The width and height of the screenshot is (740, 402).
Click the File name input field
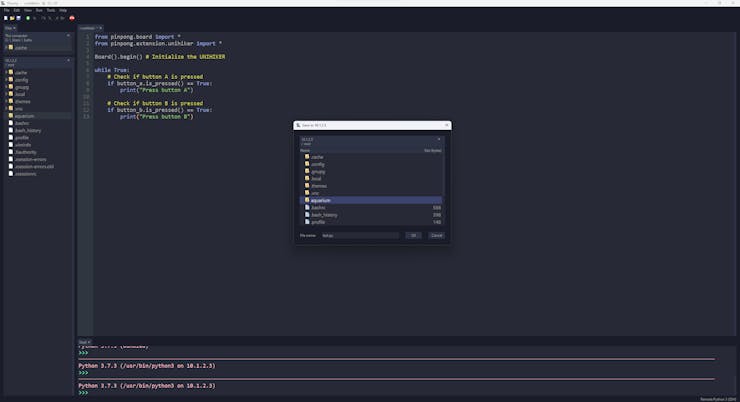(360, 235)
